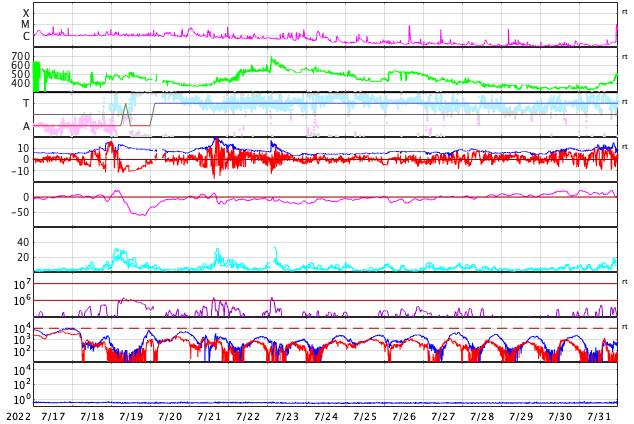Screen dimensions: 634x424
Task: Click the 400 axis value on the green plot
Action: [x=21, y=83]
